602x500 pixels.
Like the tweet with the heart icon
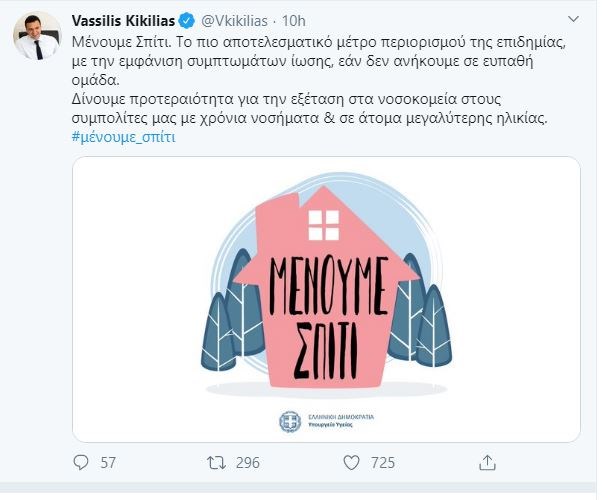pyautogui.click(x=353, y=462)
